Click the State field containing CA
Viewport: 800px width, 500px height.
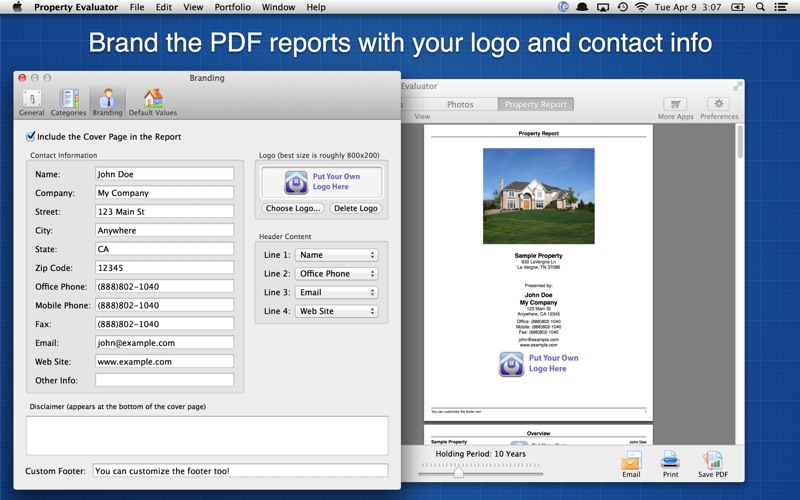tap(164, 249)
